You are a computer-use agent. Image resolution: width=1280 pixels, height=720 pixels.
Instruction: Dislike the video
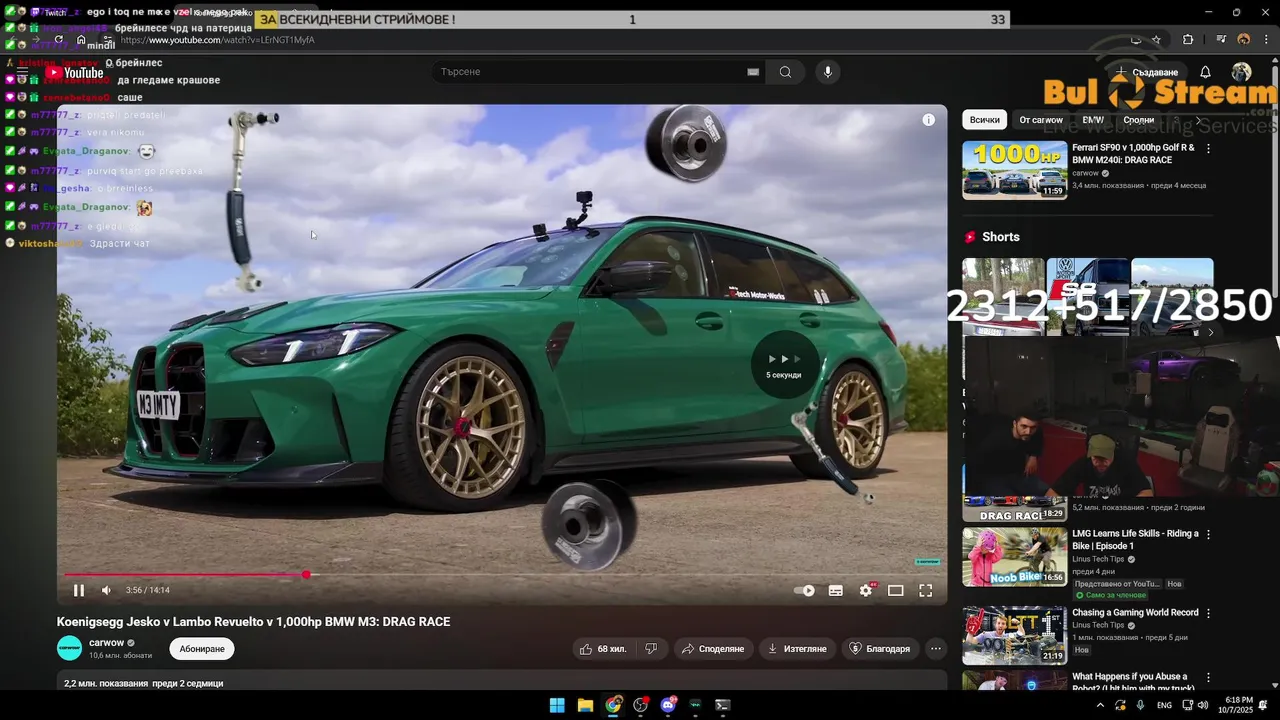tap(651, 649)
